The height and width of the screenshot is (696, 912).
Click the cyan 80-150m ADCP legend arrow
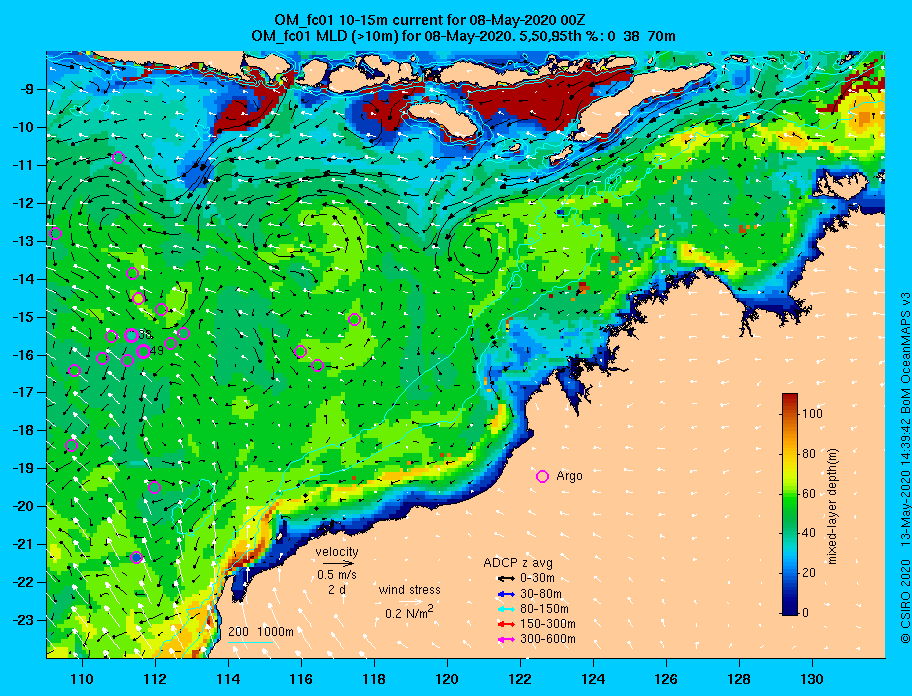[506, 609]
